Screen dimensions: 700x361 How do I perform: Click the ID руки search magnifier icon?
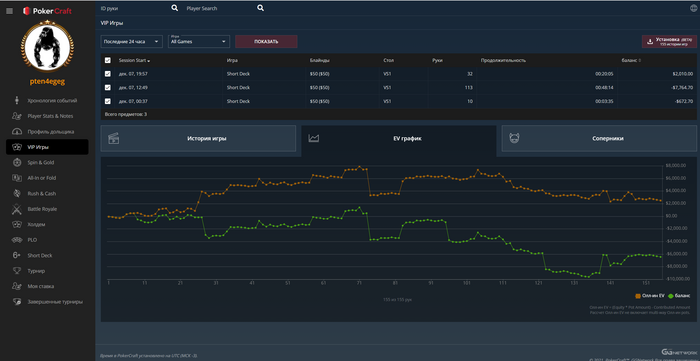[175, 8]
